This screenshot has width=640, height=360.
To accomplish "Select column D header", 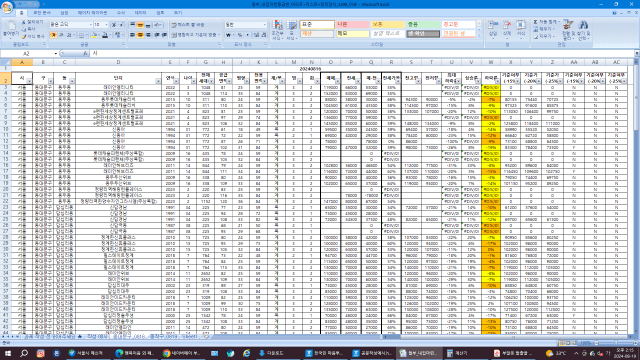I will [x=118, y=62].
